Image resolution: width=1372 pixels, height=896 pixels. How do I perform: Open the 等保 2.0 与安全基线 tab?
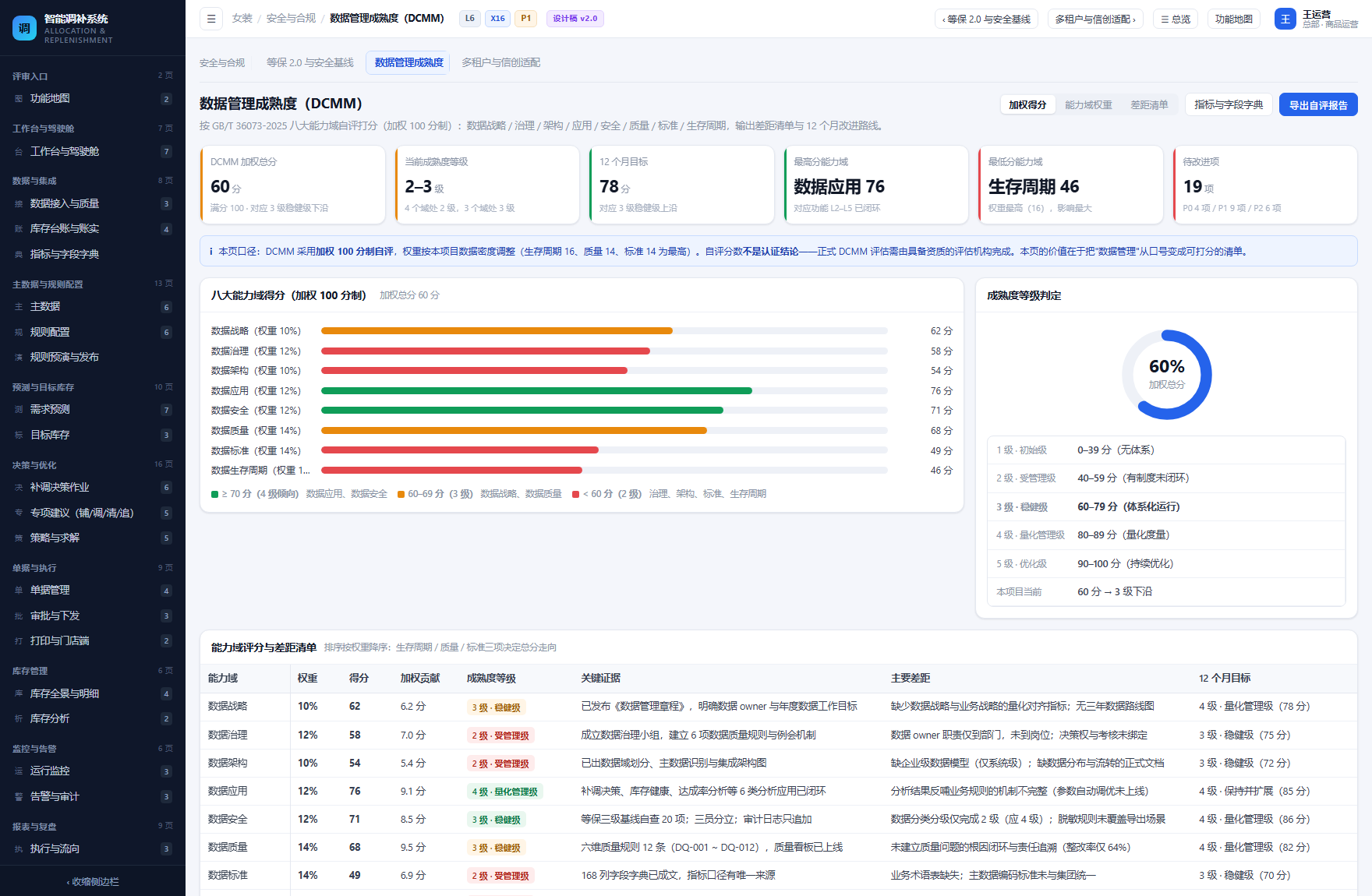pos(310,62)
